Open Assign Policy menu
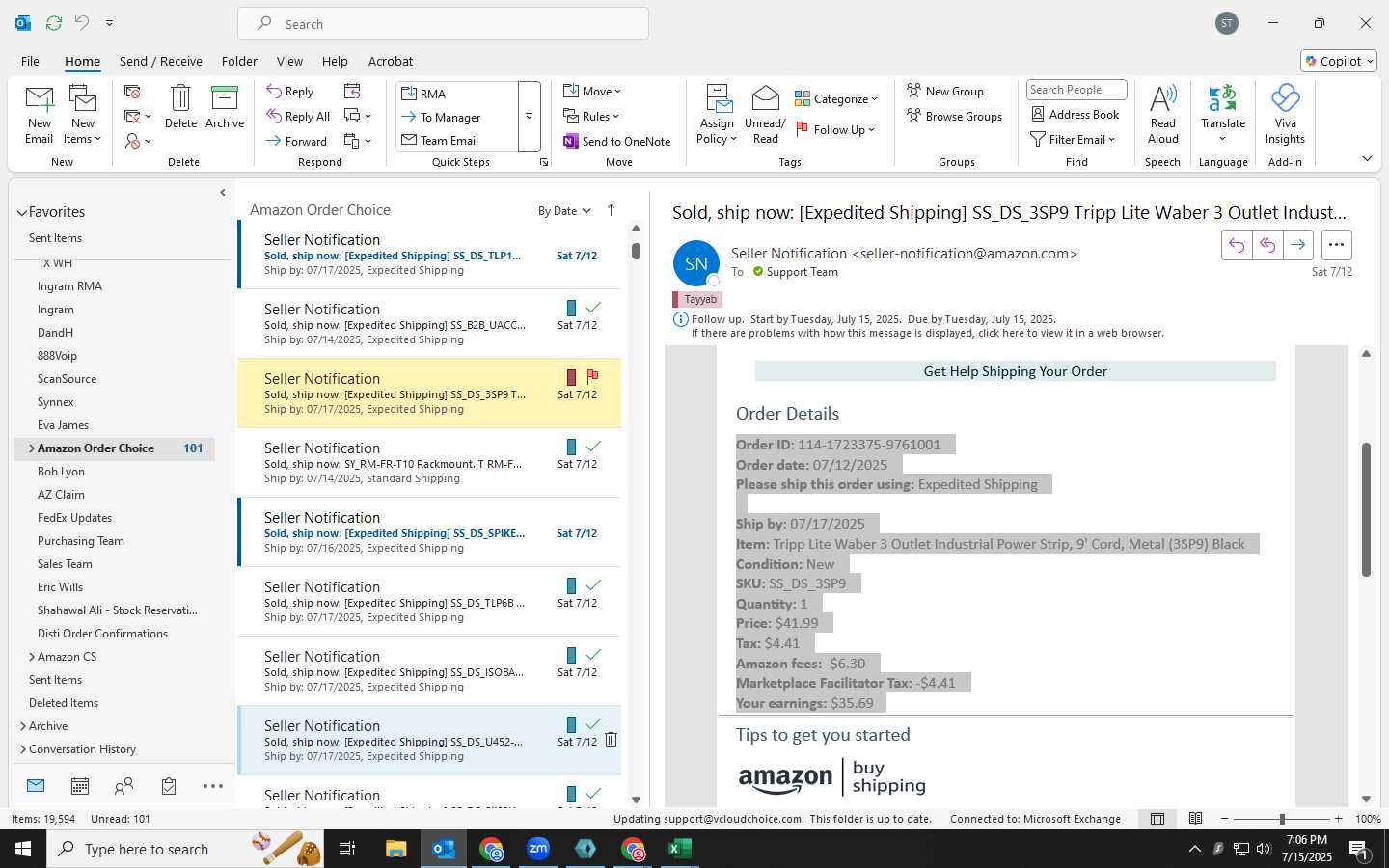The height and width of the screenshot is (868, 1389). coord(717,114)
